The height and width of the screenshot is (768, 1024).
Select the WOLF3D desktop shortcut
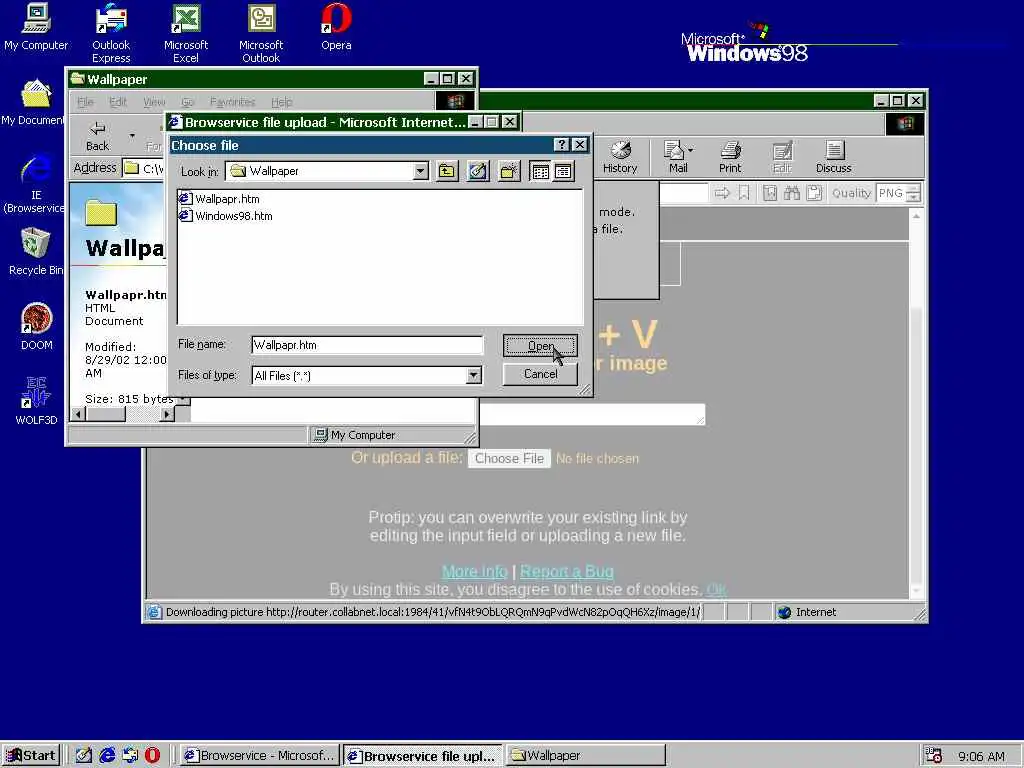(37, 401)
